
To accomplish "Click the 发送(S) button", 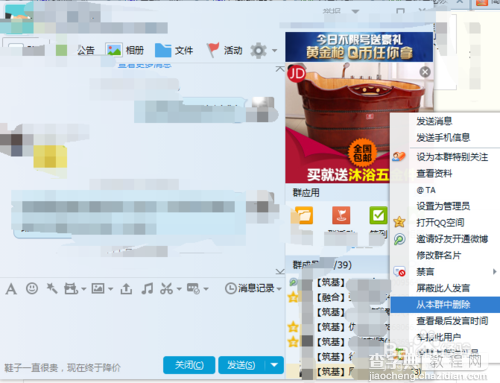I will pos(241,365).
